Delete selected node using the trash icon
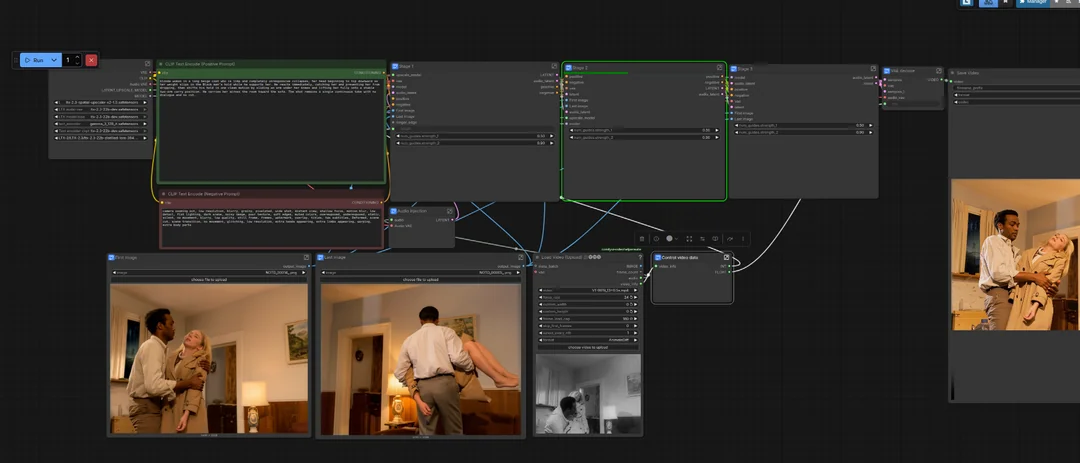1080x463 pixels. click(642, 238)
